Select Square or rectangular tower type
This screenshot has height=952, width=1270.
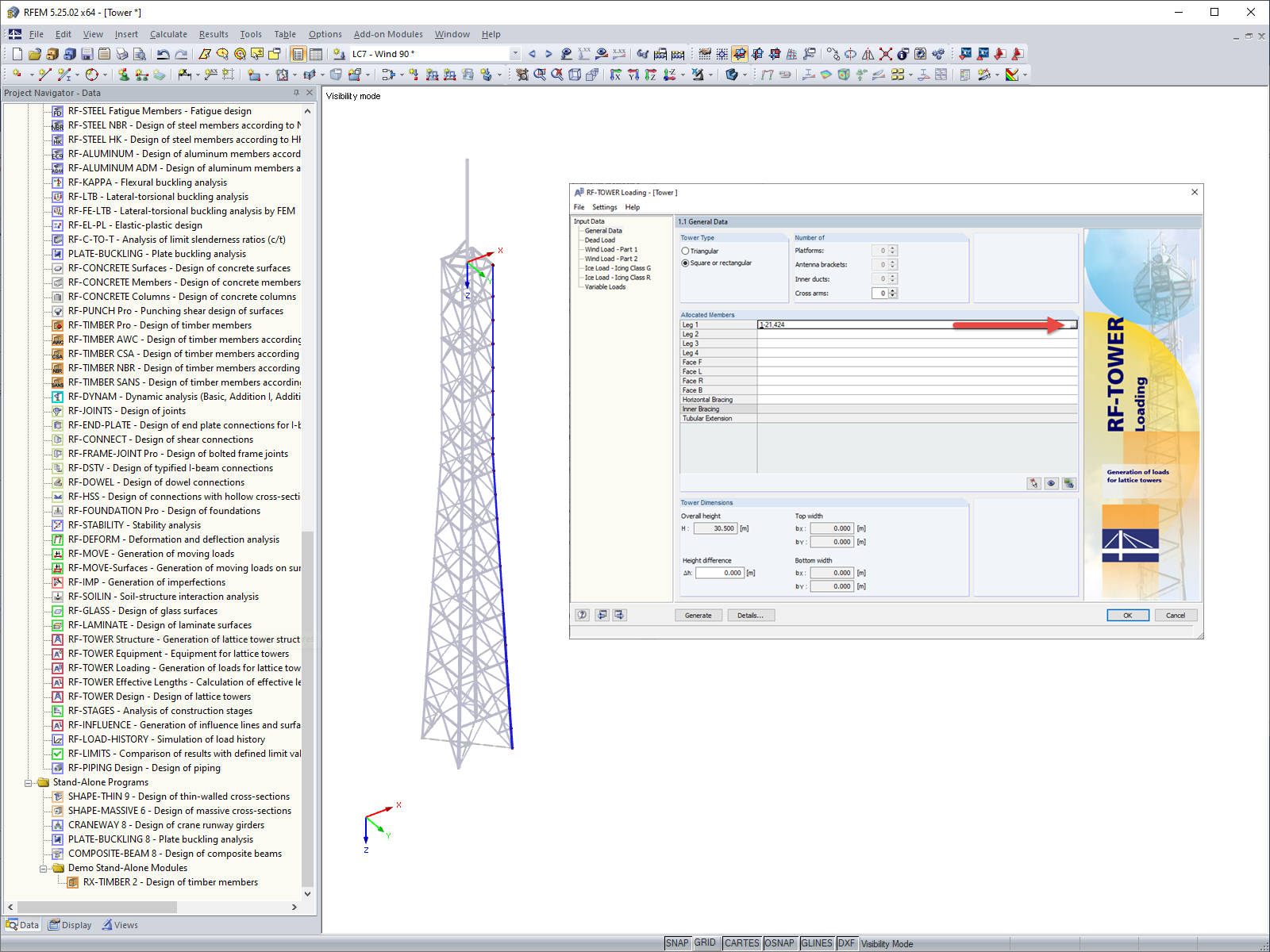click(685, 263)
